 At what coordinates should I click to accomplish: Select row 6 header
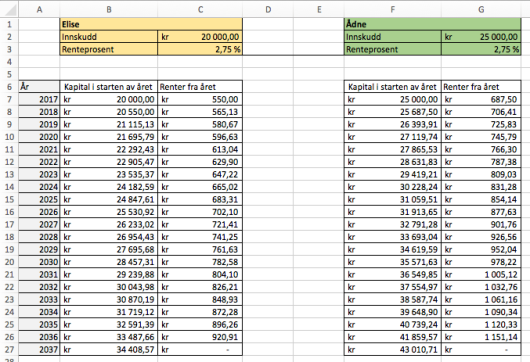tap(9, 87)
